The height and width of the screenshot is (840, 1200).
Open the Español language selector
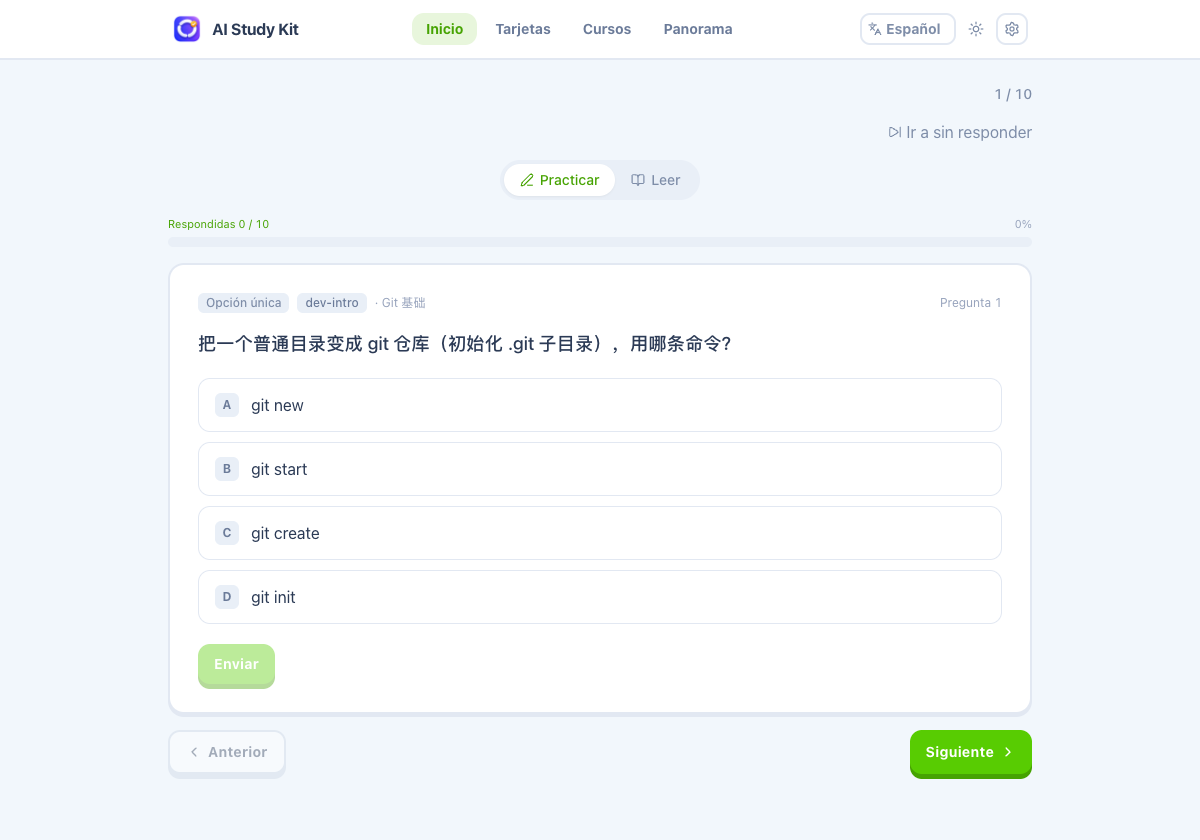click(908, 29)
